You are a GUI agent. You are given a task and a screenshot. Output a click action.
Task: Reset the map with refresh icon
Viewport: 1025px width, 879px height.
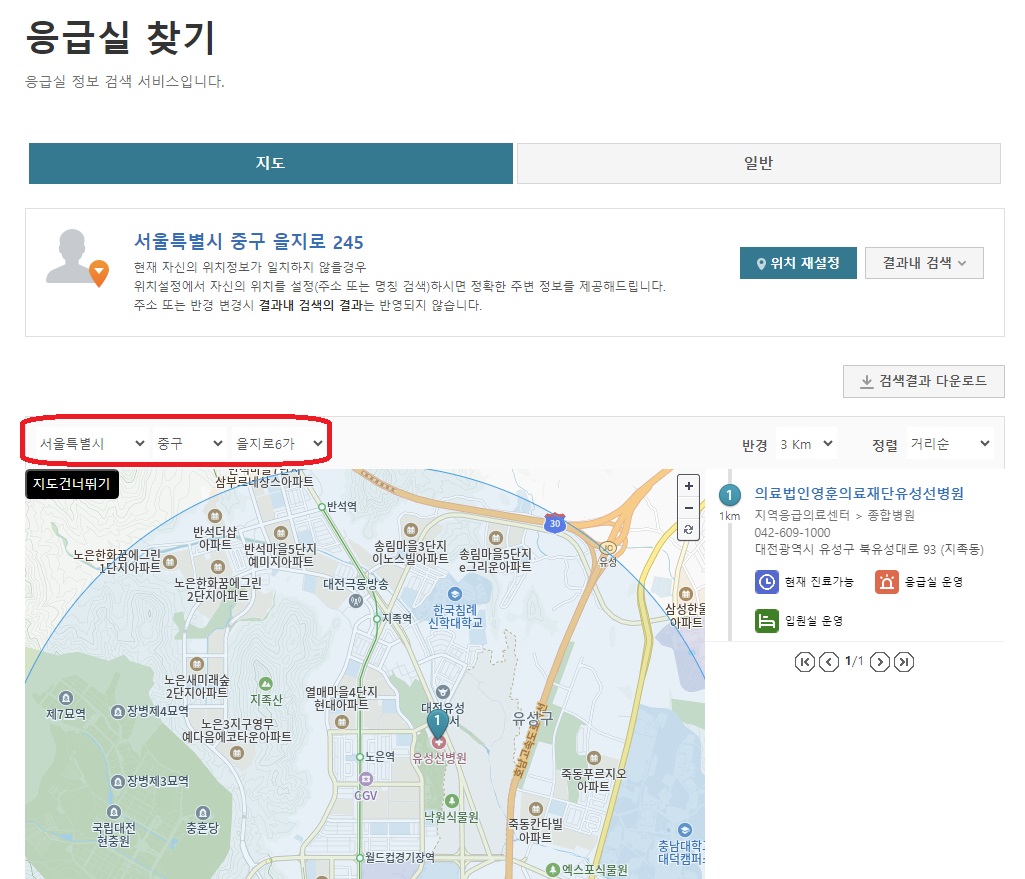[x=688, y=529]
